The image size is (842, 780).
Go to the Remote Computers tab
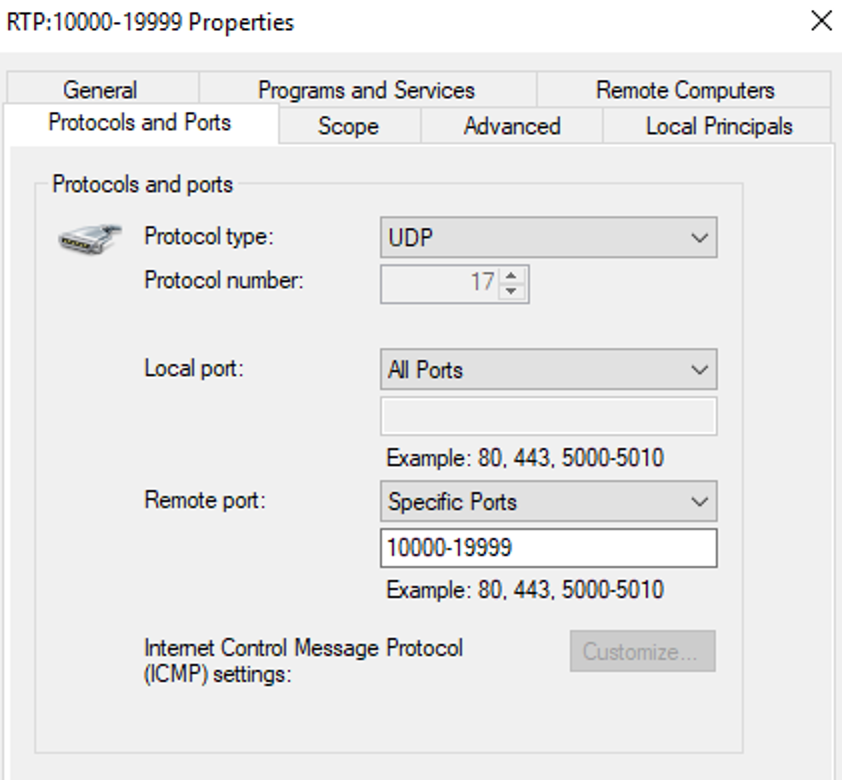685,90
